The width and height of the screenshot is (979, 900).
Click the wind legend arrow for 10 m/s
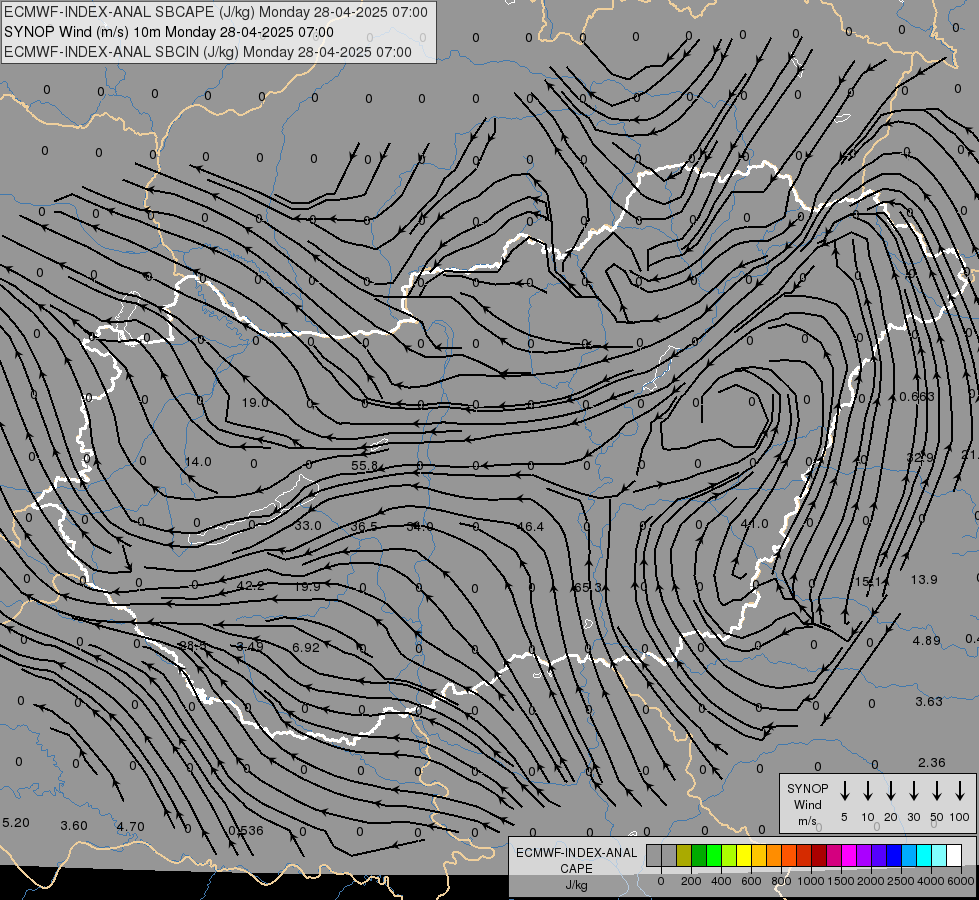click(867, 790)
